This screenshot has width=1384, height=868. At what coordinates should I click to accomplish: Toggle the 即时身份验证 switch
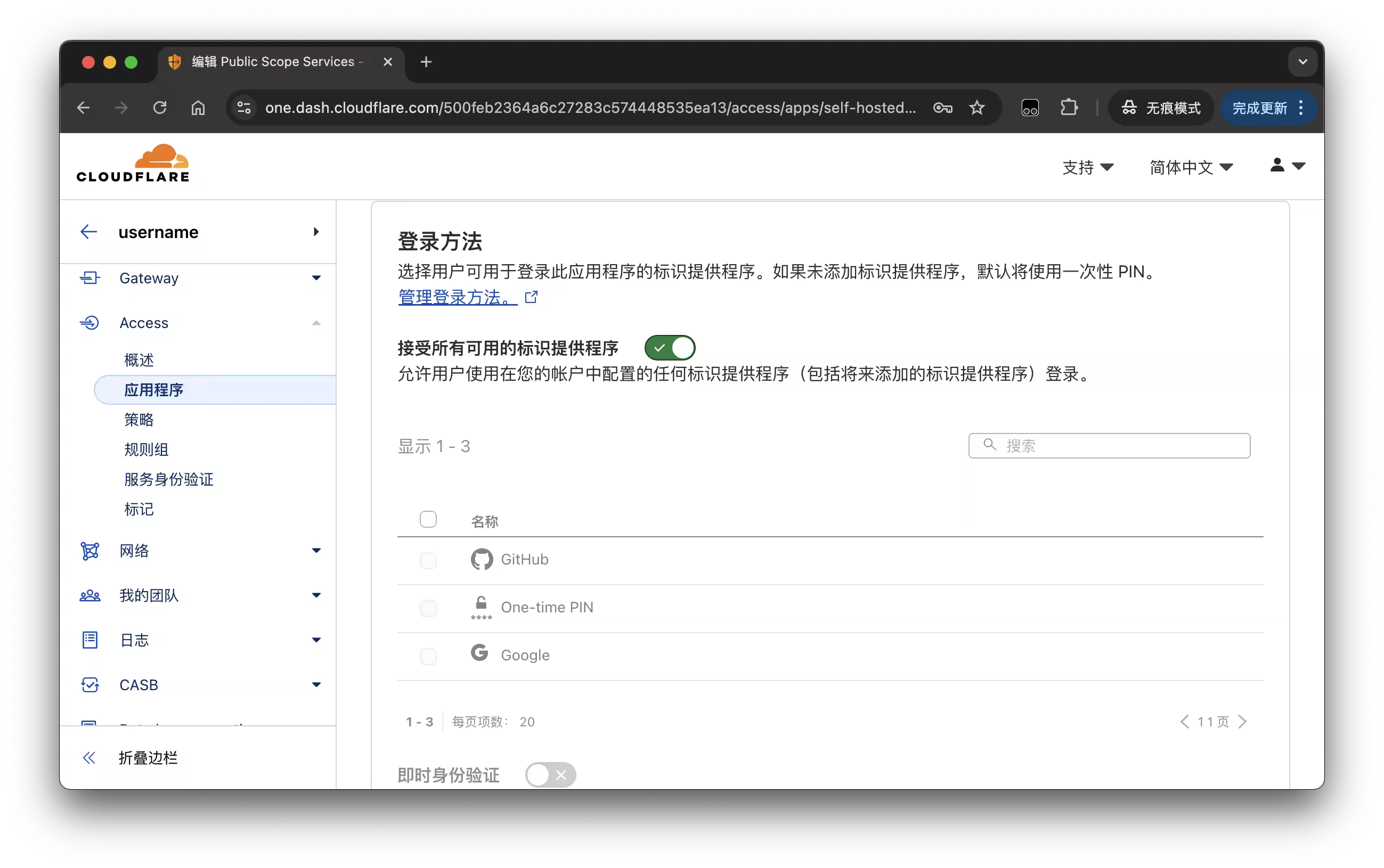click(550, 775)
